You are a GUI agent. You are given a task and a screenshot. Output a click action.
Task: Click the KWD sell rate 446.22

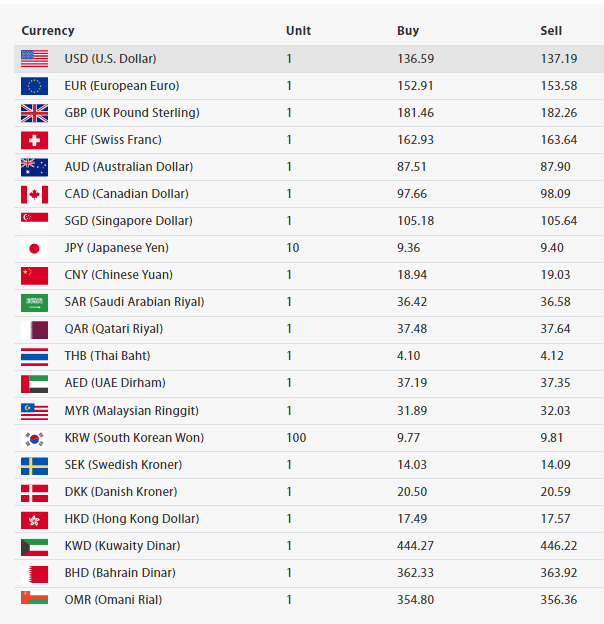559,546
